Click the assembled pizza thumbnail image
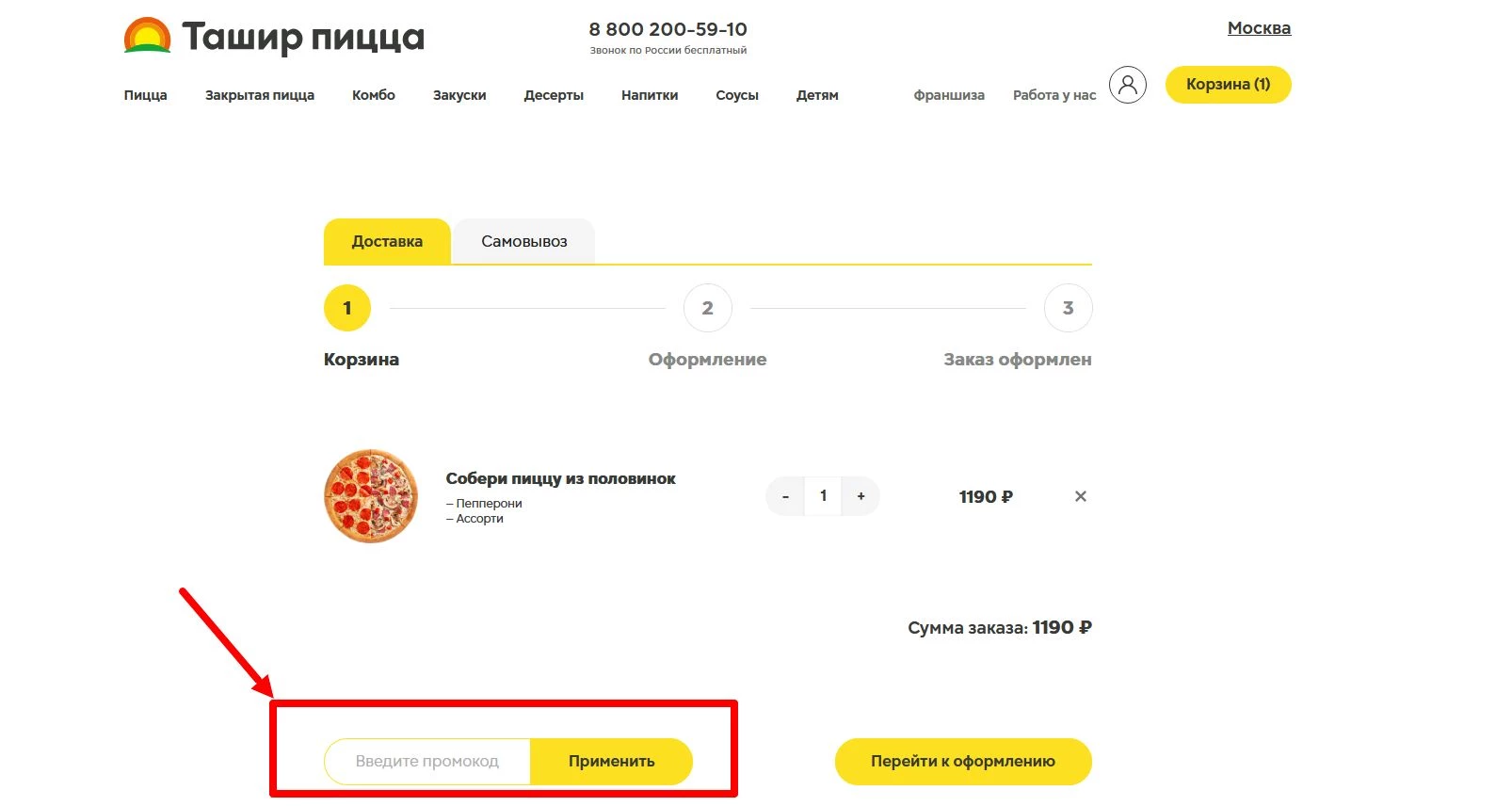The image size is (1512, 806). coord(371,495)
